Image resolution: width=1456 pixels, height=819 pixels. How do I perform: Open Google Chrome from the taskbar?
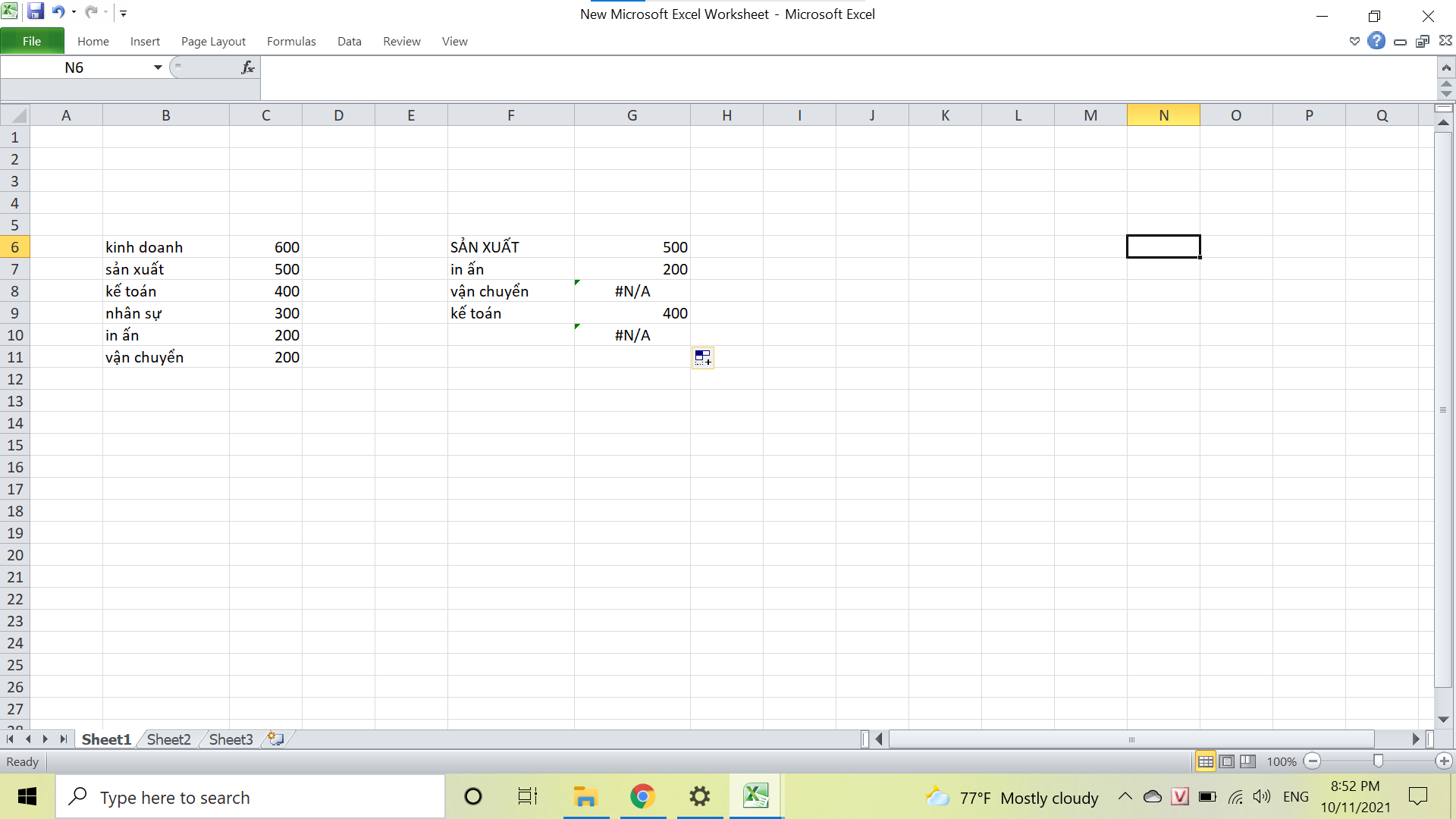pos(642,796)
